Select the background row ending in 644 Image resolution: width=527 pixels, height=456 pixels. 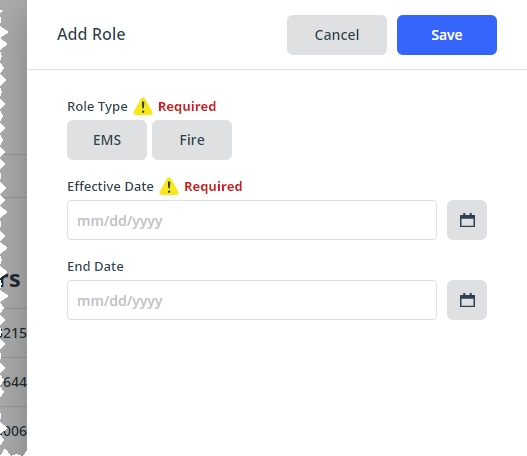coord(13,382)
